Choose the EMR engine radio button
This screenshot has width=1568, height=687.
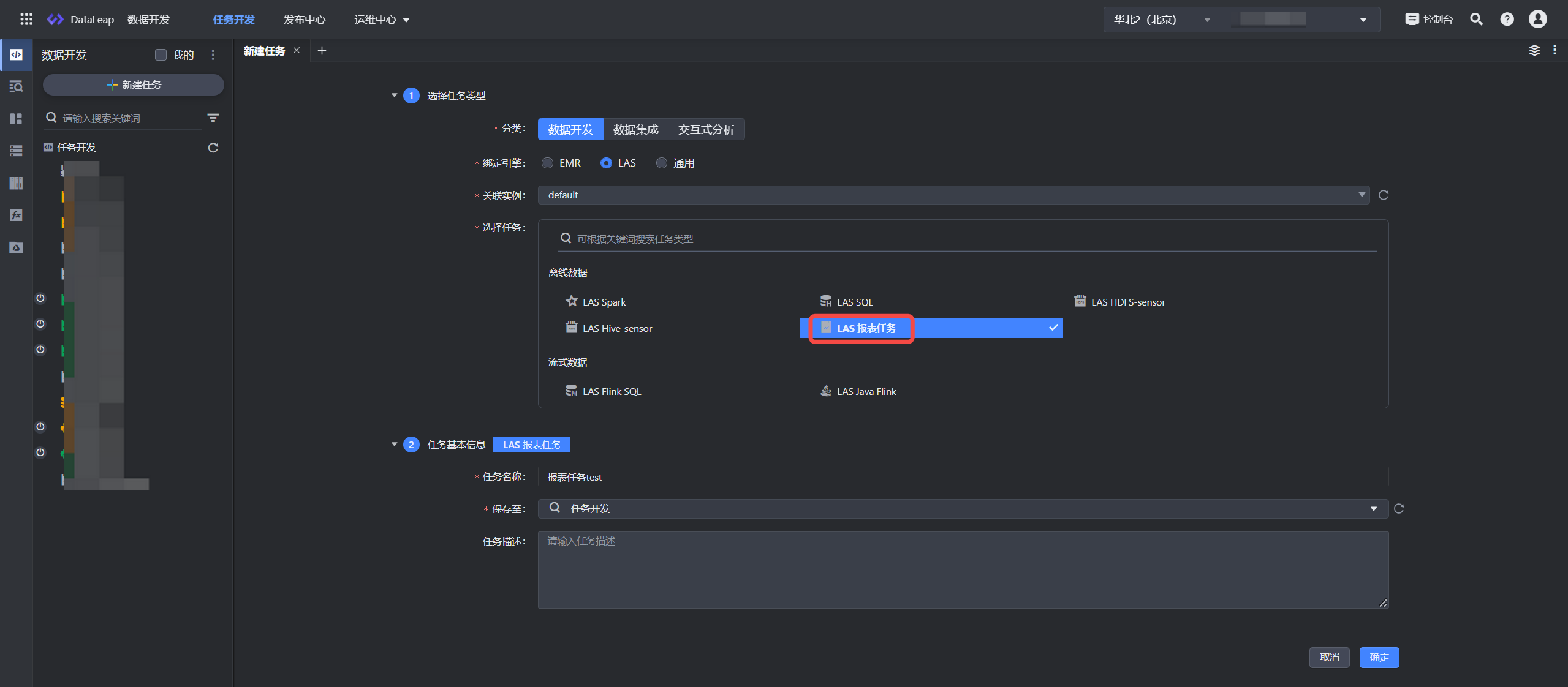tap(547, 163)
